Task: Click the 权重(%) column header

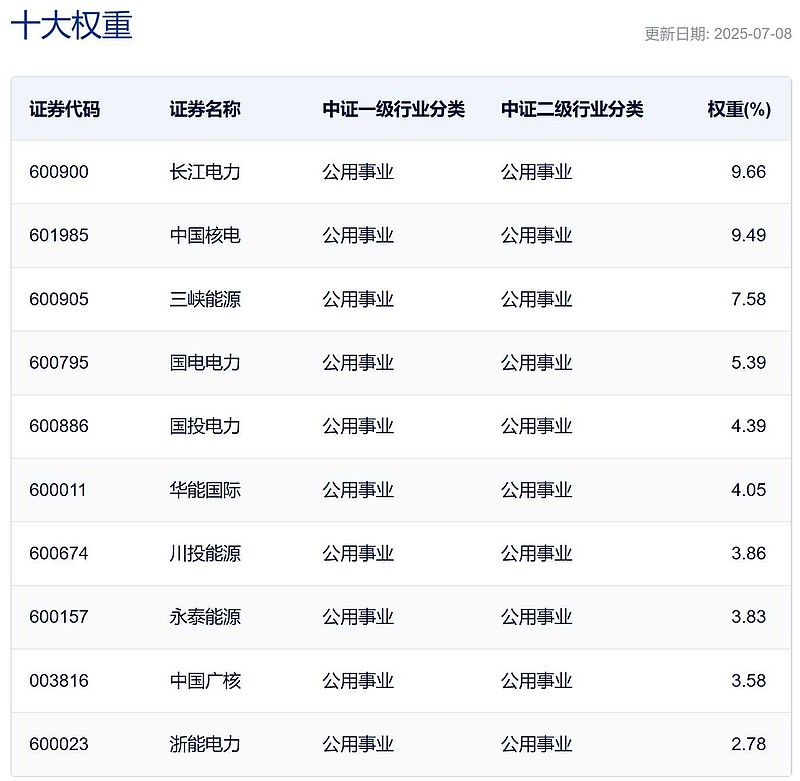Action: [x=739, y=109]
